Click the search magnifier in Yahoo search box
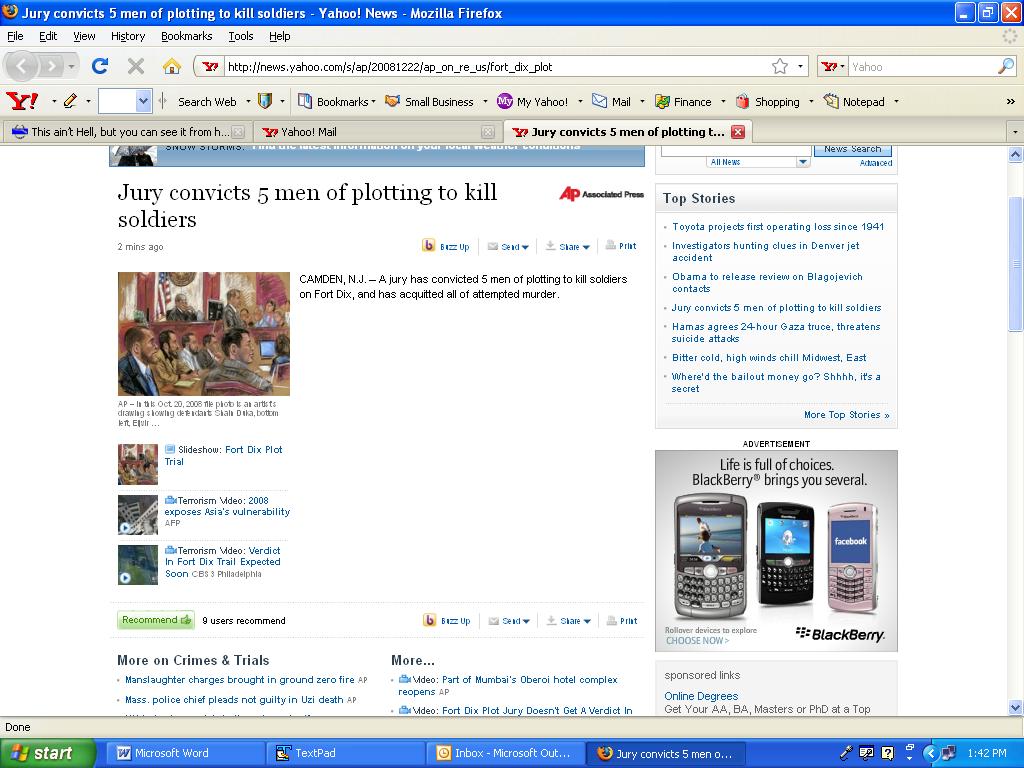The image size is (1024, 768). click(1005, 66)
